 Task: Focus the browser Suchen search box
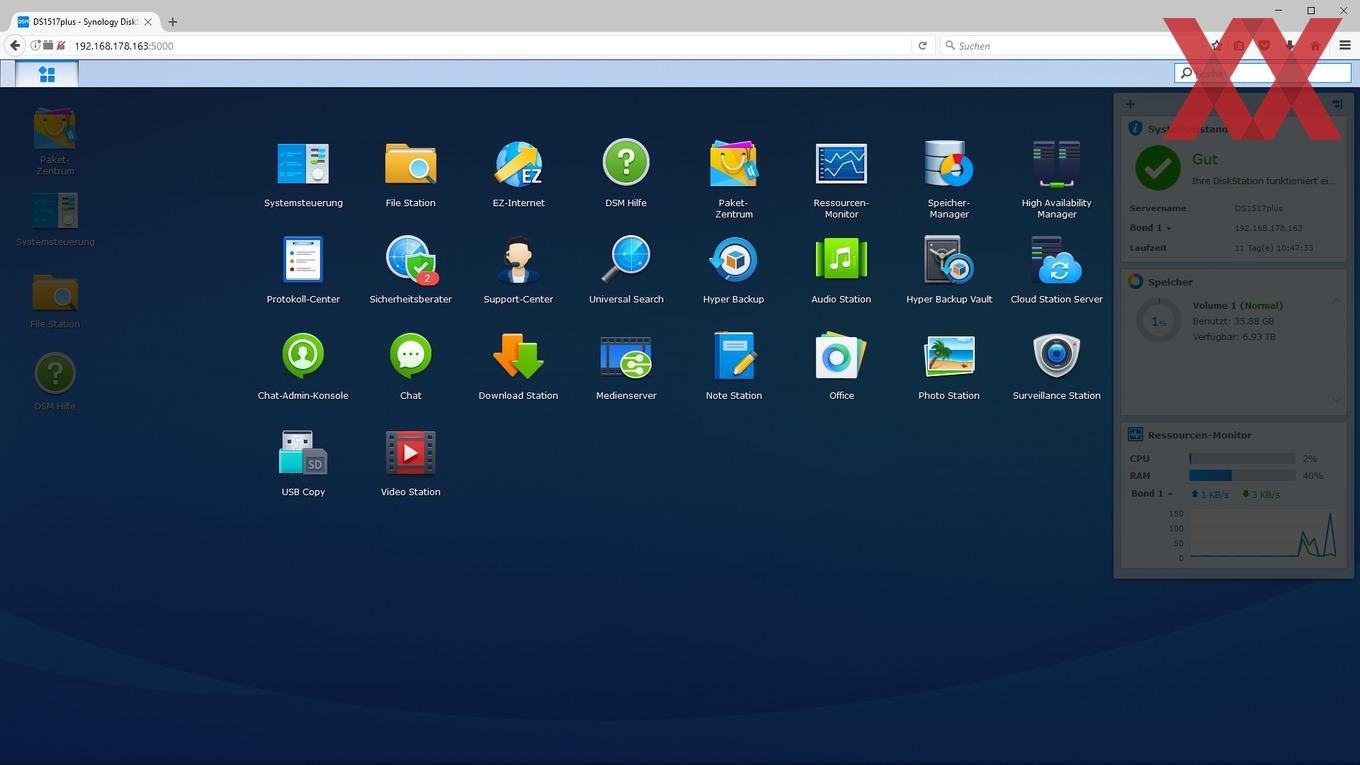tap(1070, 46)
